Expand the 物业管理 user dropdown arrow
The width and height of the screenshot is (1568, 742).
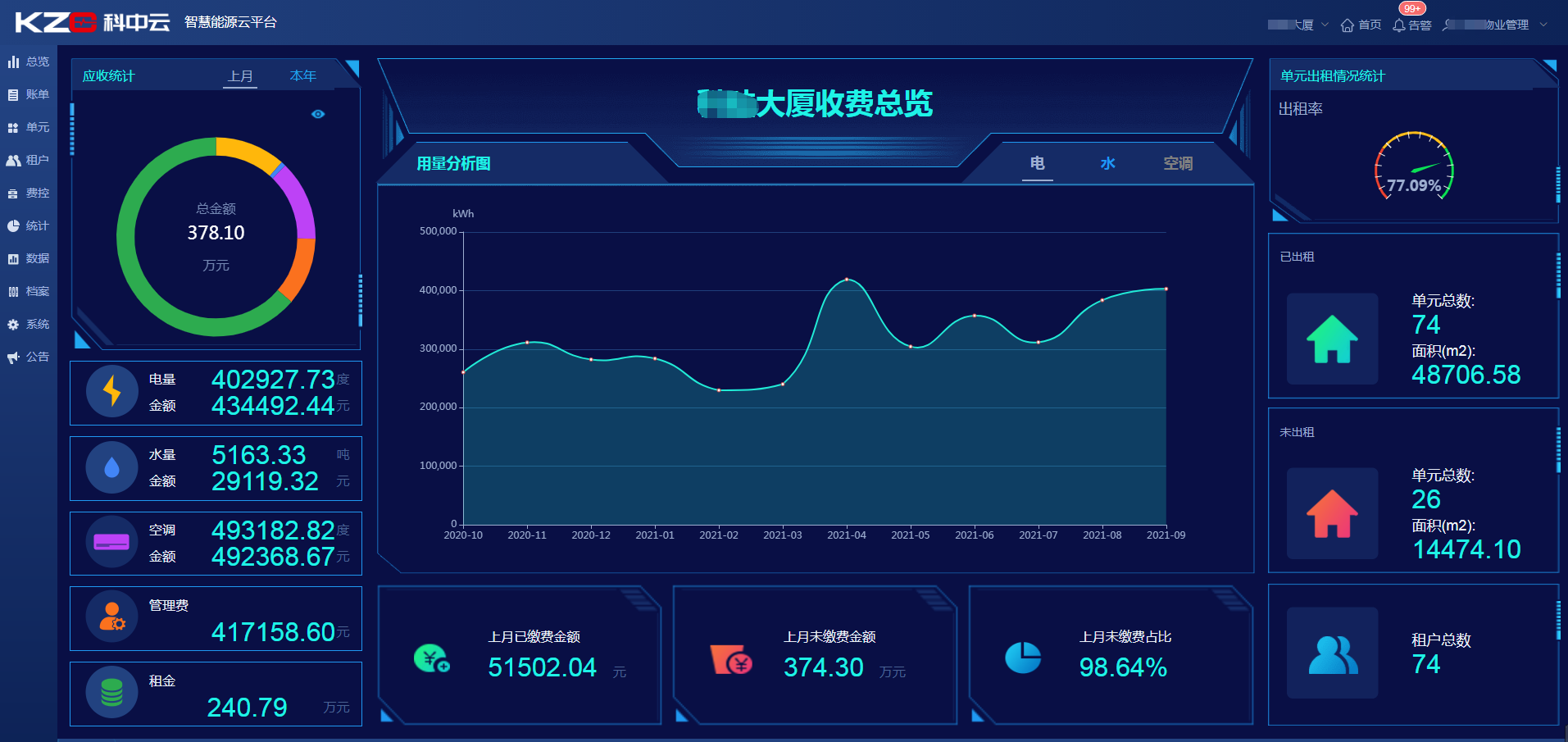tap(1543, 25)
